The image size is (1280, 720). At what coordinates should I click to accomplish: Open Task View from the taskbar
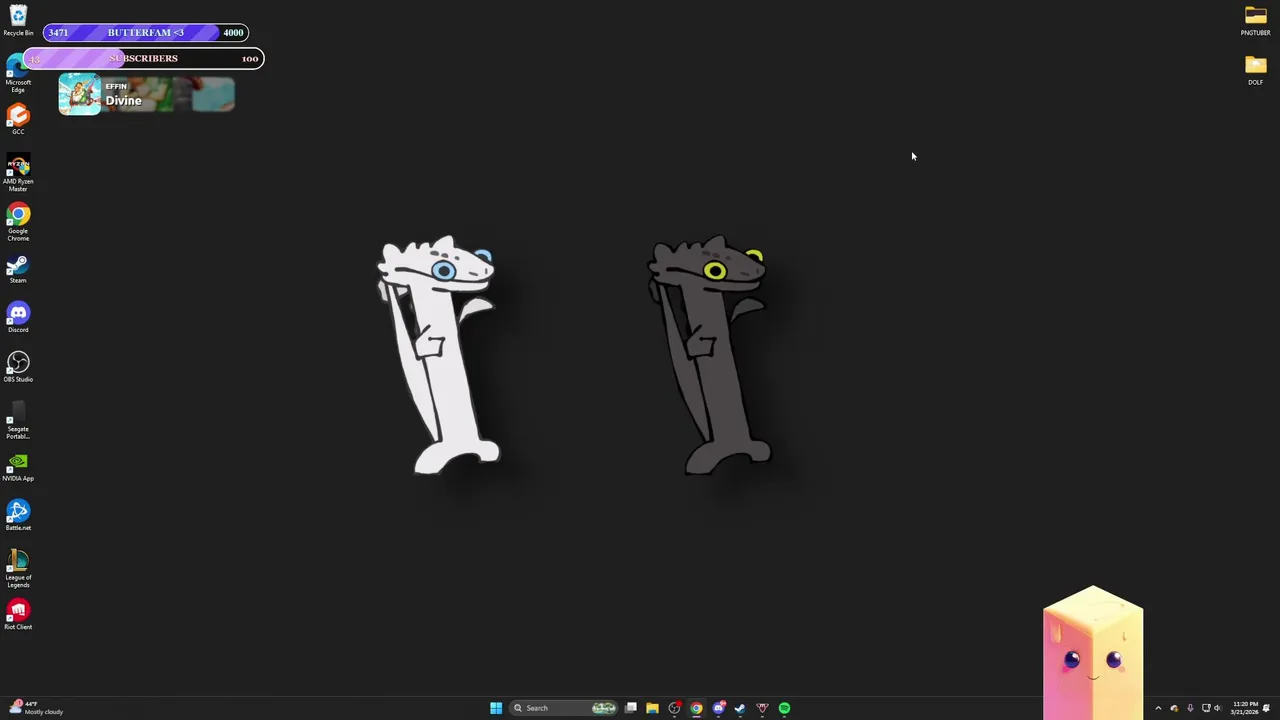631,708
